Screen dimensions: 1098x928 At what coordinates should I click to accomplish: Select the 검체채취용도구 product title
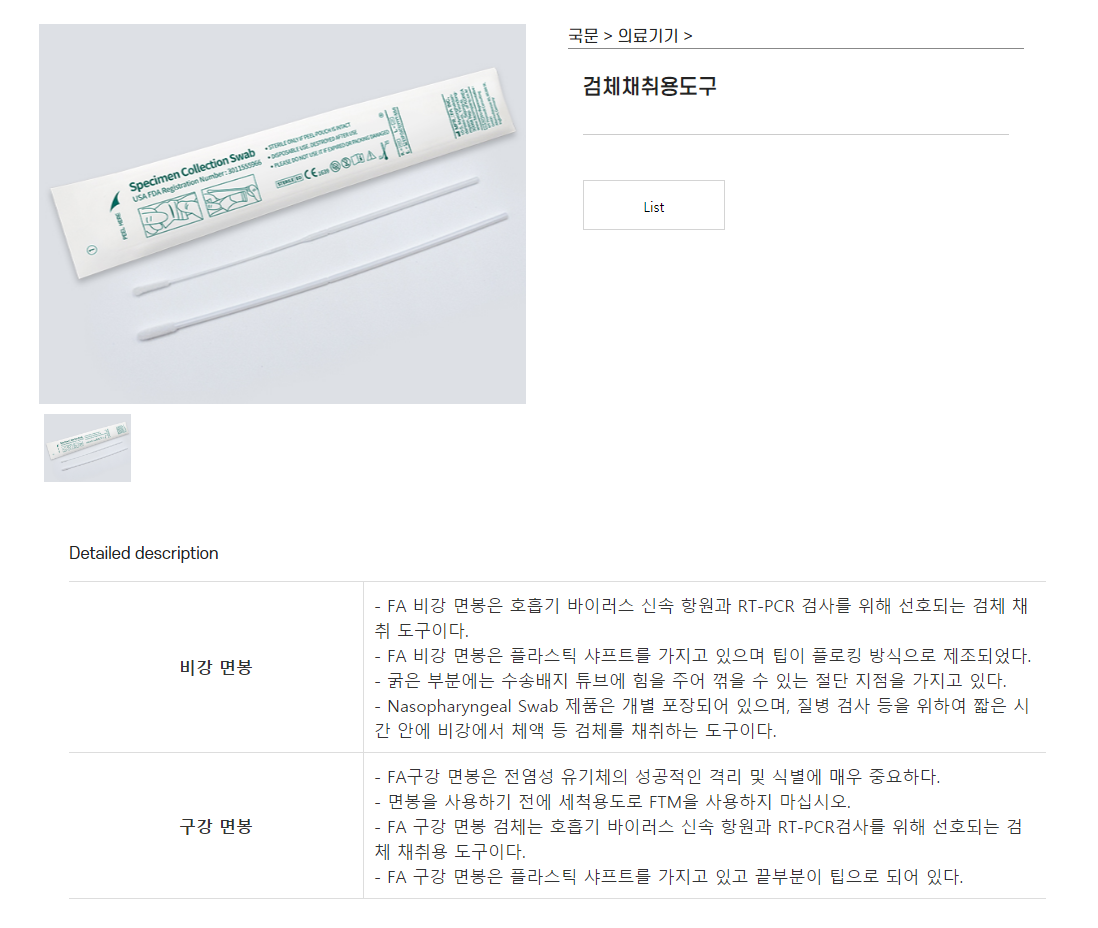point(649,86)
